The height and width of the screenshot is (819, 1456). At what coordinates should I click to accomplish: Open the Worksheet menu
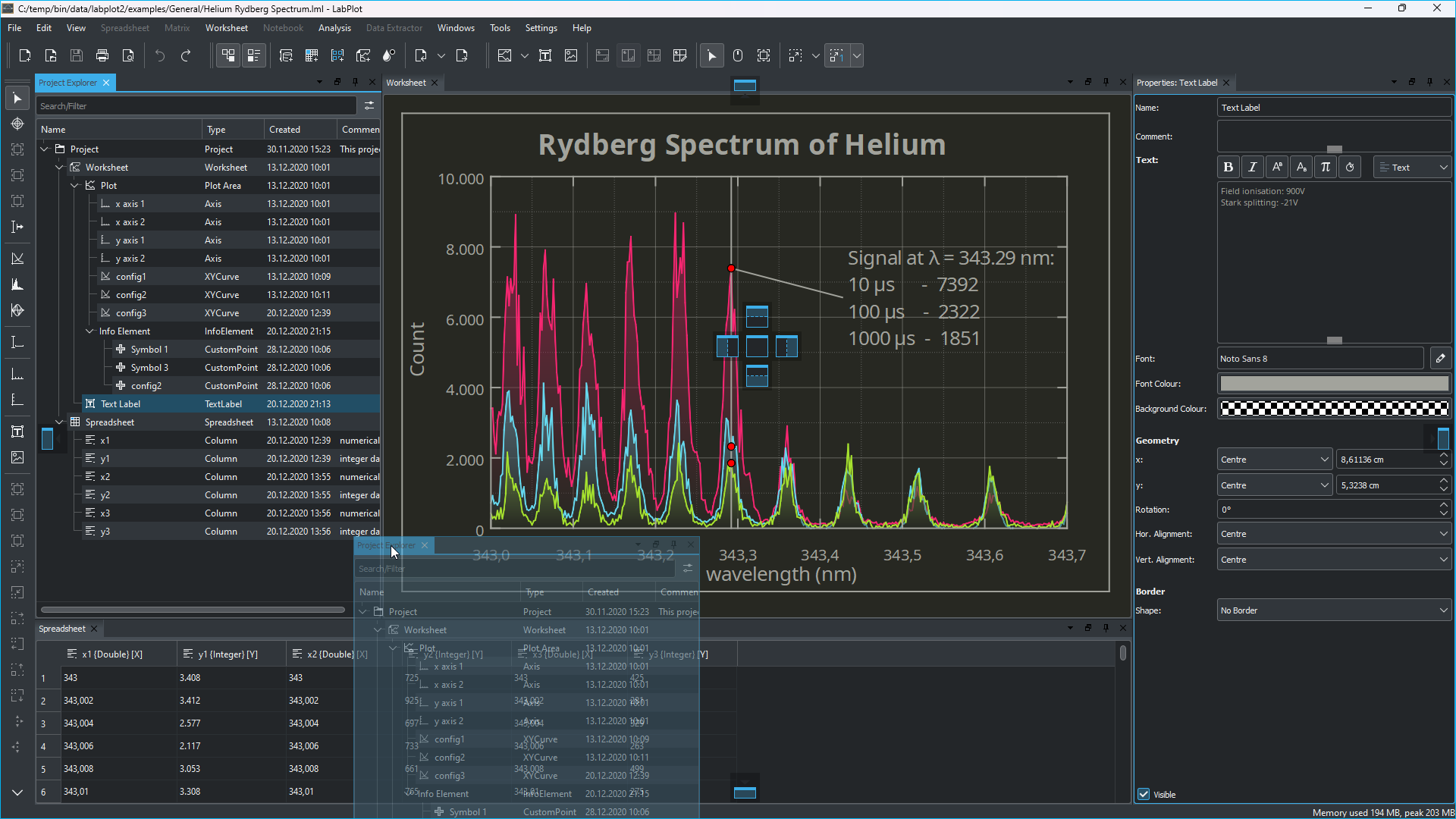point(226,28)
